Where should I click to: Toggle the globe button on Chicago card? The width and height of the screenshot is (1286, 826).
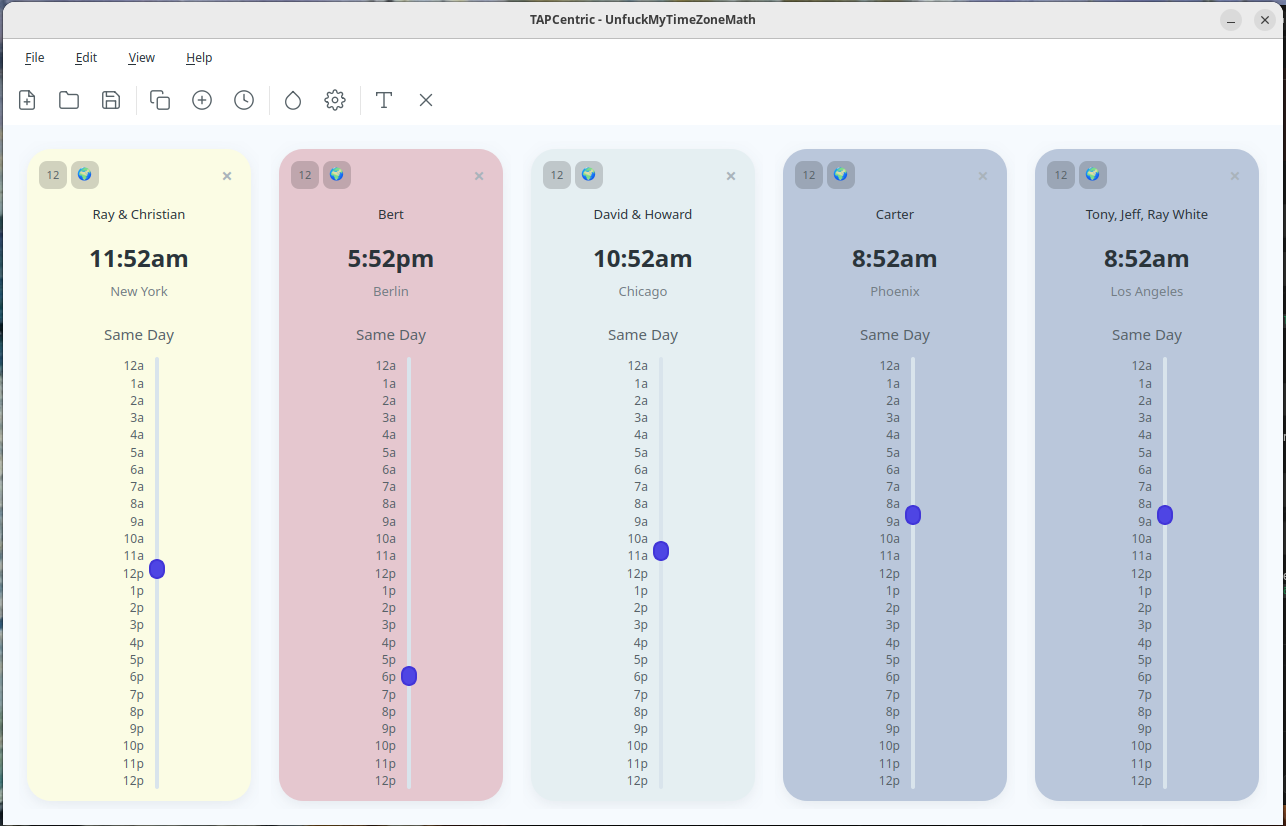point(589,175)
